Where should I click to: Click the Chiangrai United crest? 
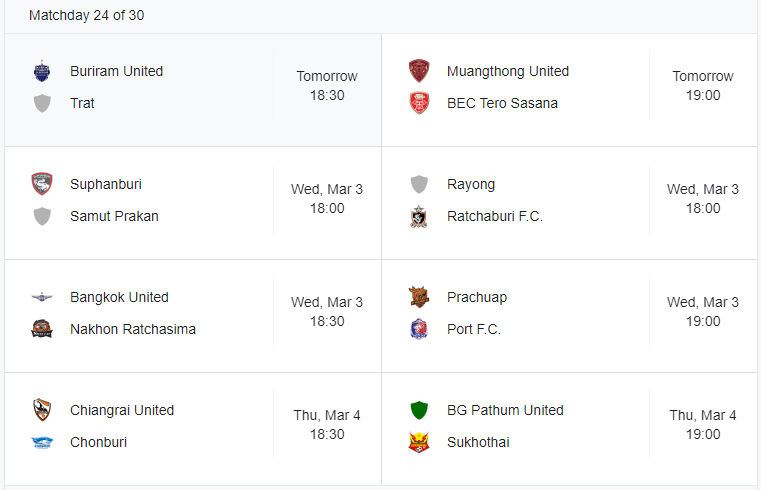coord(42,410)
